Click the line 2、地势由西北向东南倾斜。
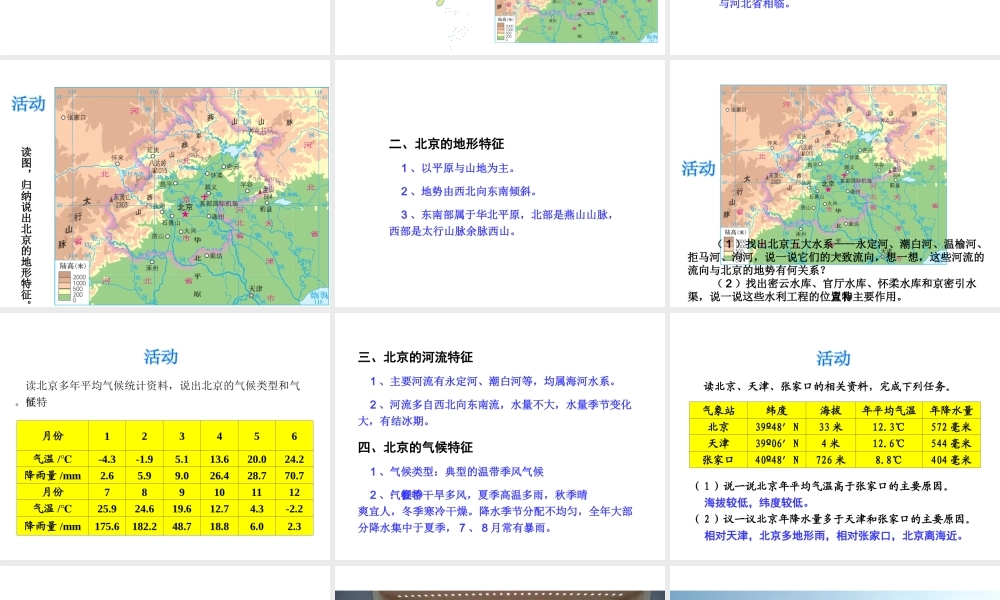 tap(469, 191)
